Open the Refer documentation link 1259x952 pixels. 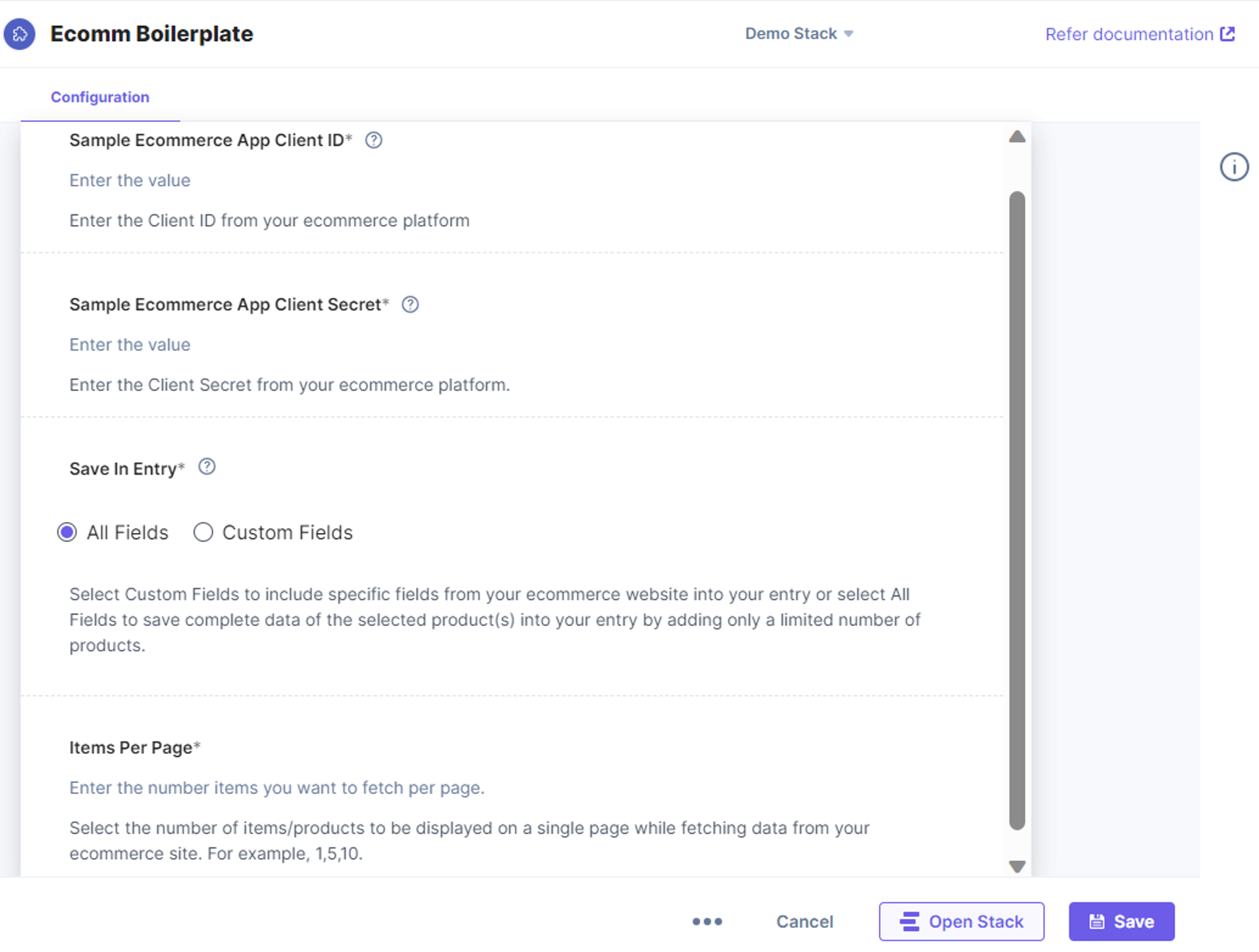1129,34
